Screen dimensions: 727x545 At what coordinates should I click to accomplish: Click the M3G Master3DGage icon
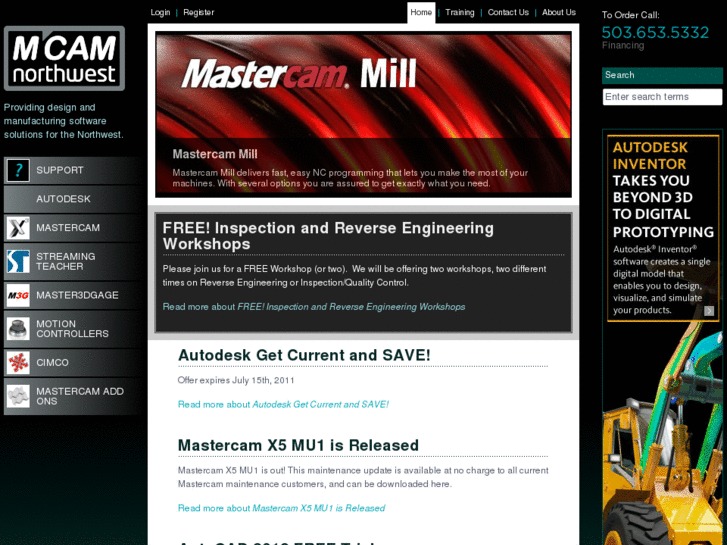point(18,295)
